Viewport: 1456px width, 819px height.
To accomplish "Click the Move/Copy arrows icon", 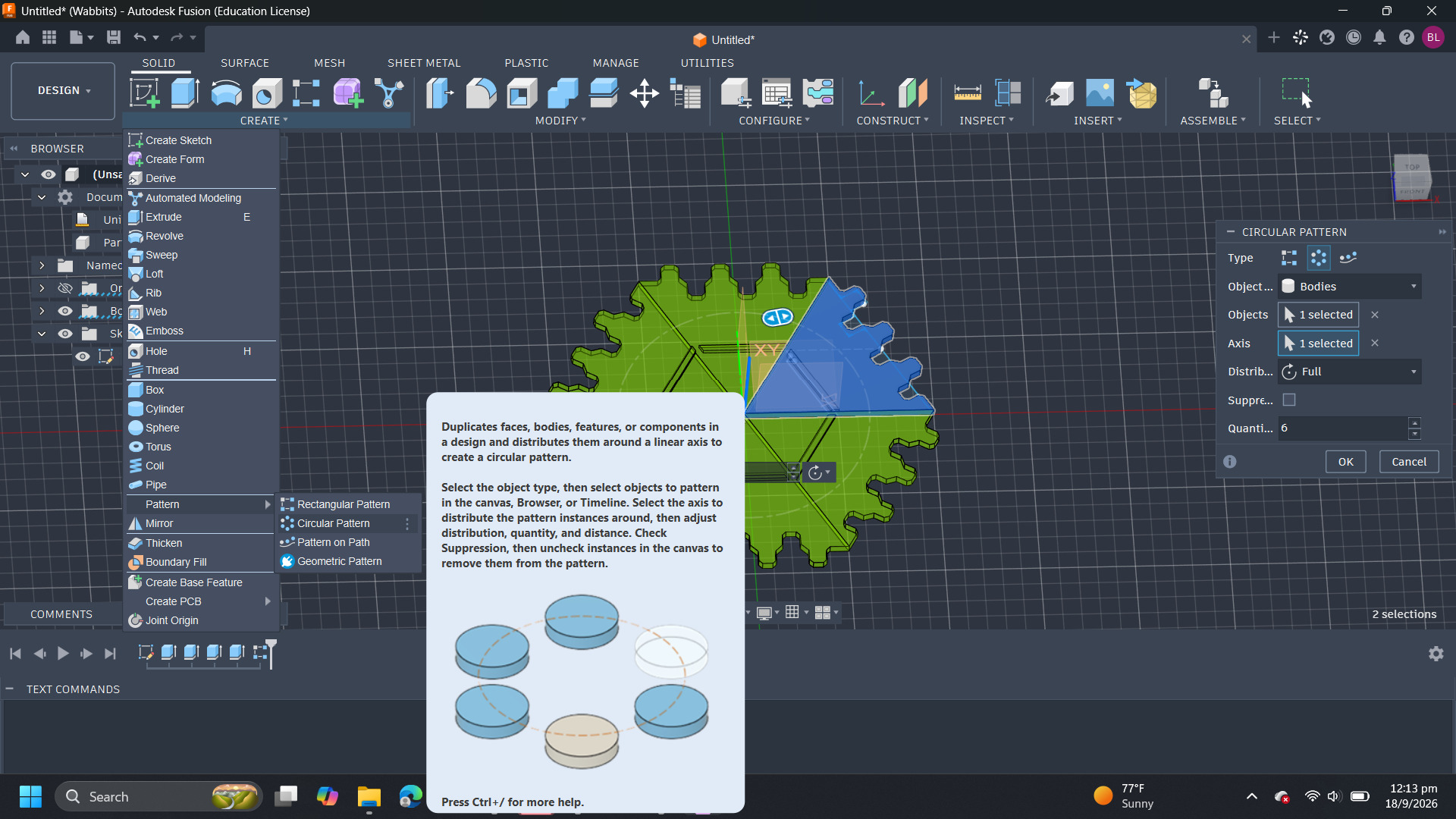I will [645, 93].
